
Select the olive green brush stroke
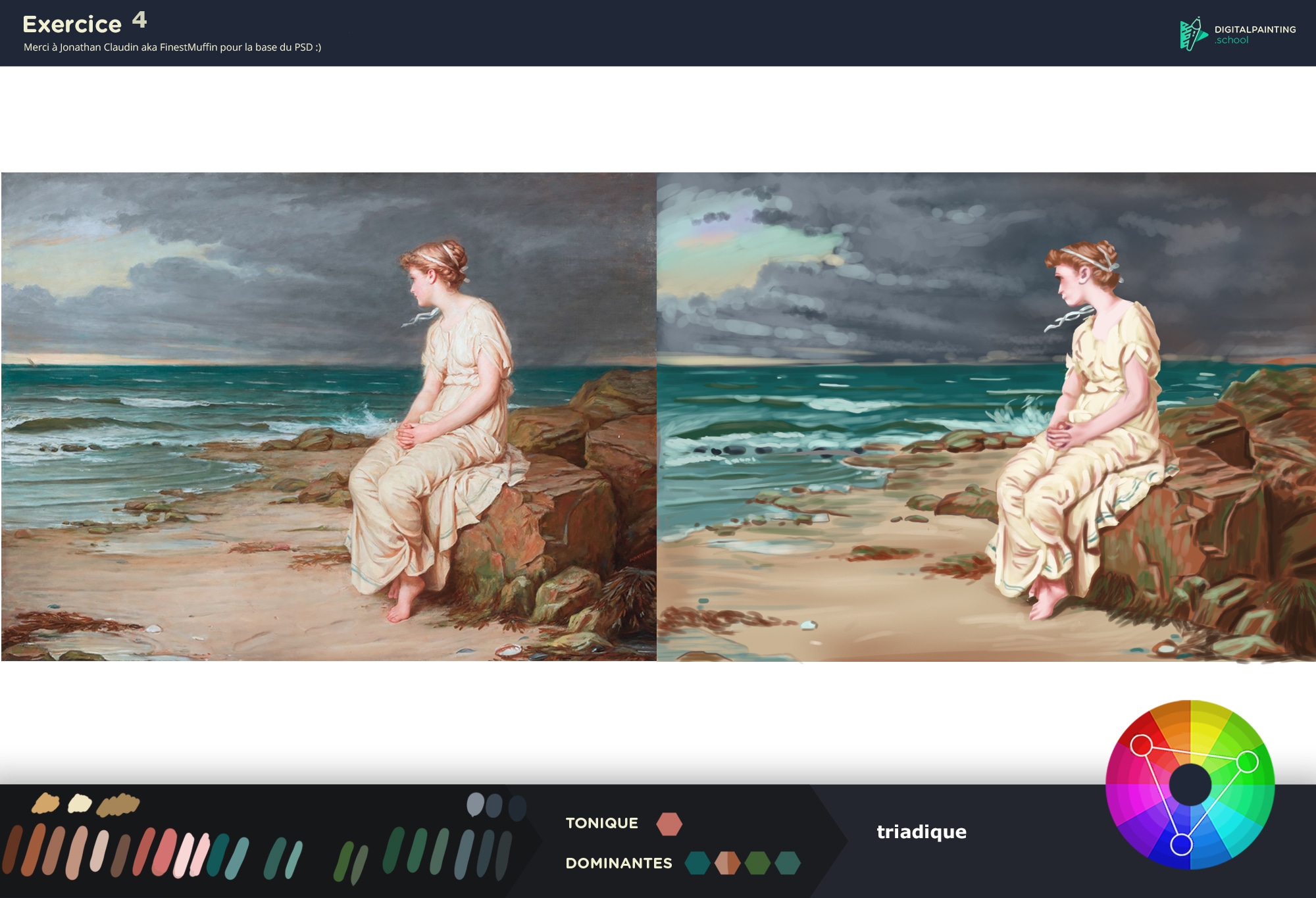coord(343,862)
